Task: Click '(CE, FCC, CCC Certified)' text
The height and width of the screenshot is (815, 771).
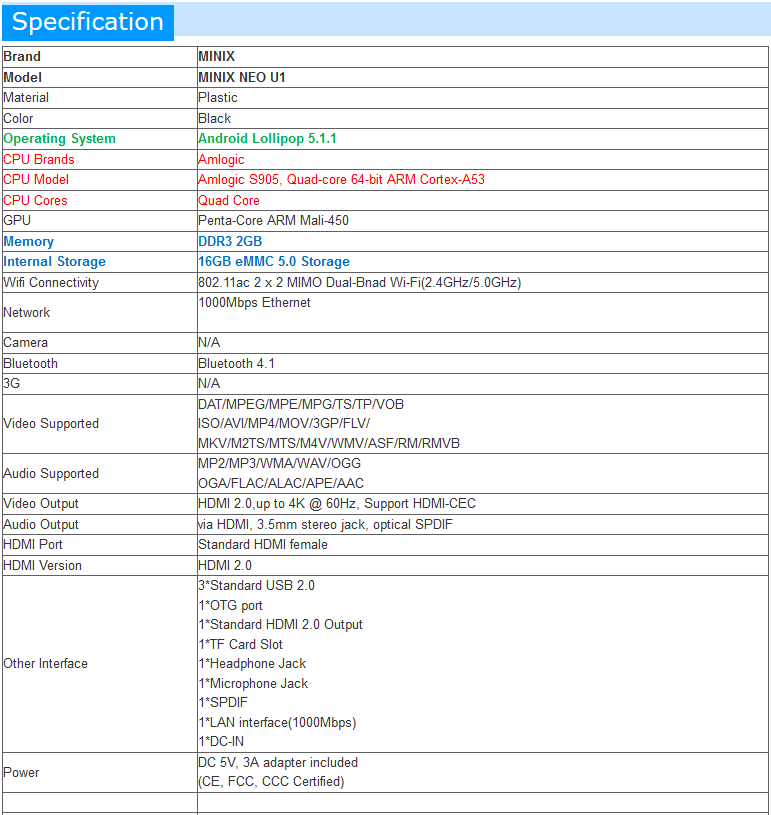Action: coord(271,782)
